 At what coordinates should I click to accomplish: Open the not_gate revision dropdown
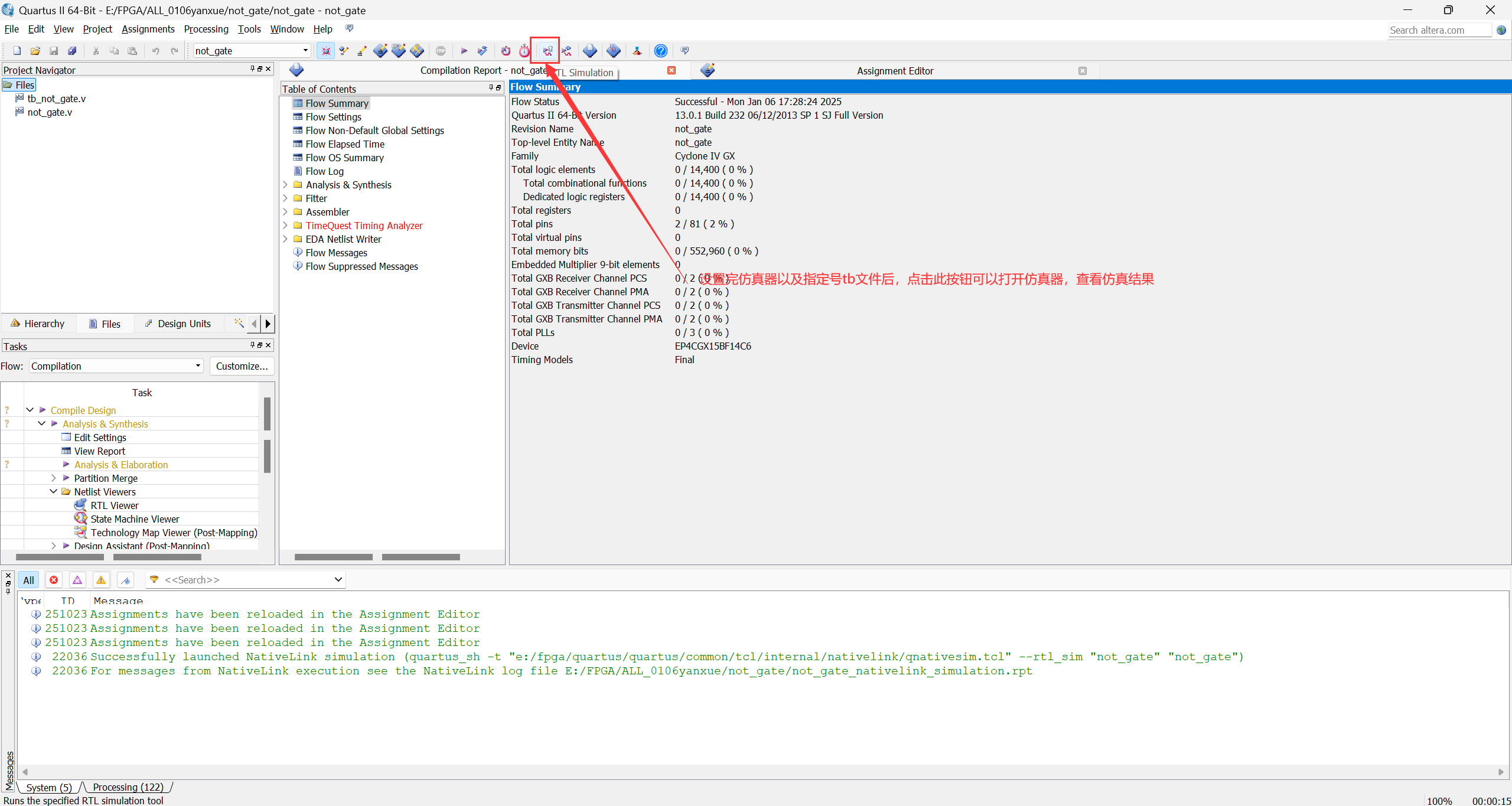[305, 51]
